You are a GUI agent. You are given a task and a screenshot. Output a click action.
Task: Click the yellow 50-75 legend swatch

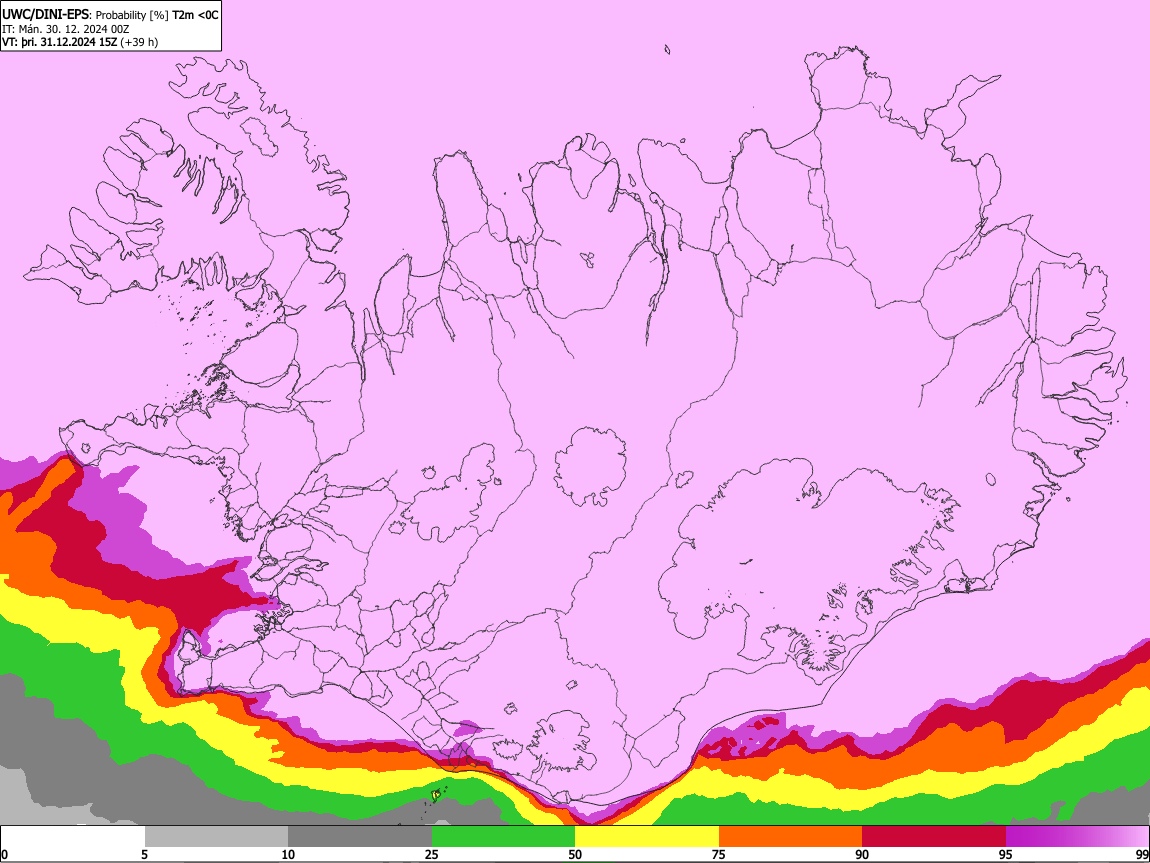click(647, 836)
